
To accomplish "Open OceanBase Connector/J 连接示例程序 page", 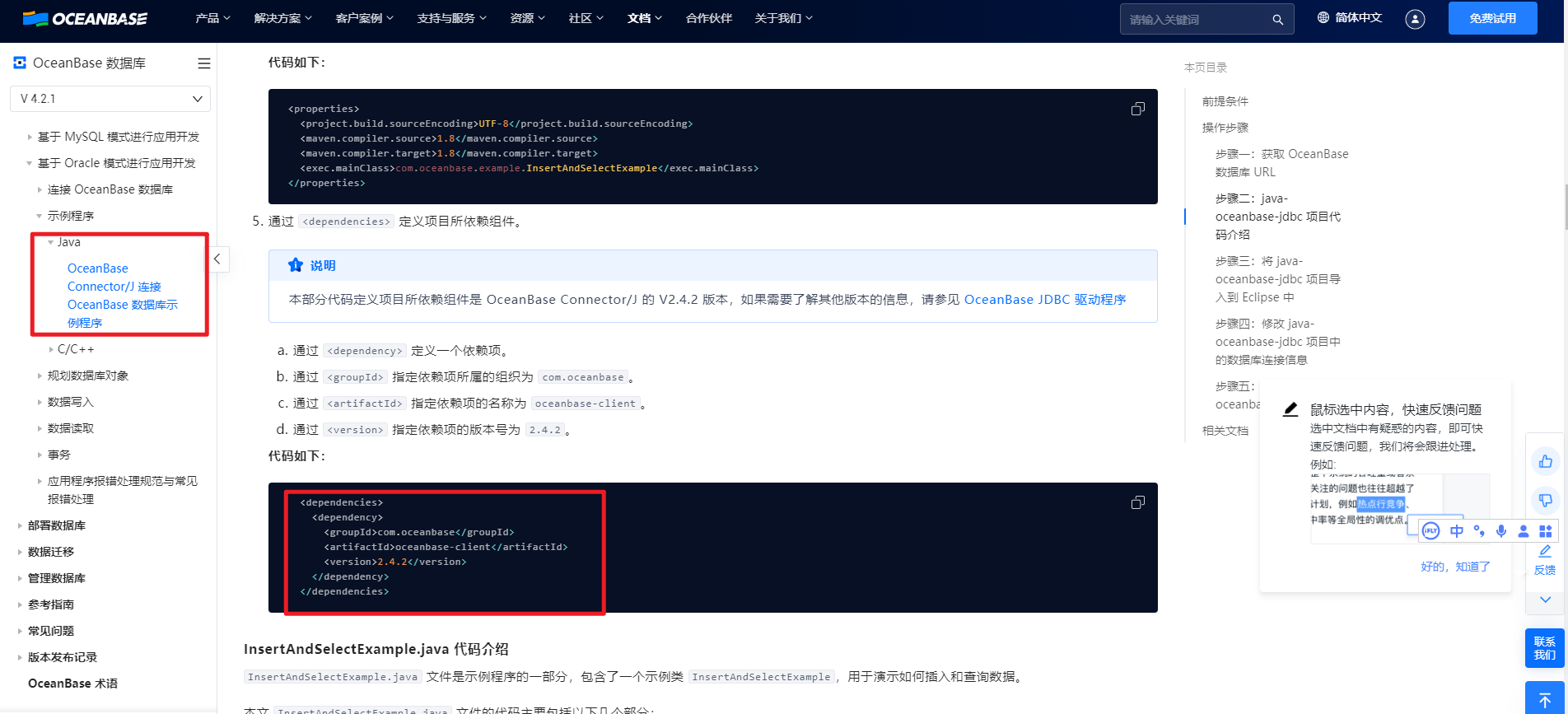I will point(122,295).
